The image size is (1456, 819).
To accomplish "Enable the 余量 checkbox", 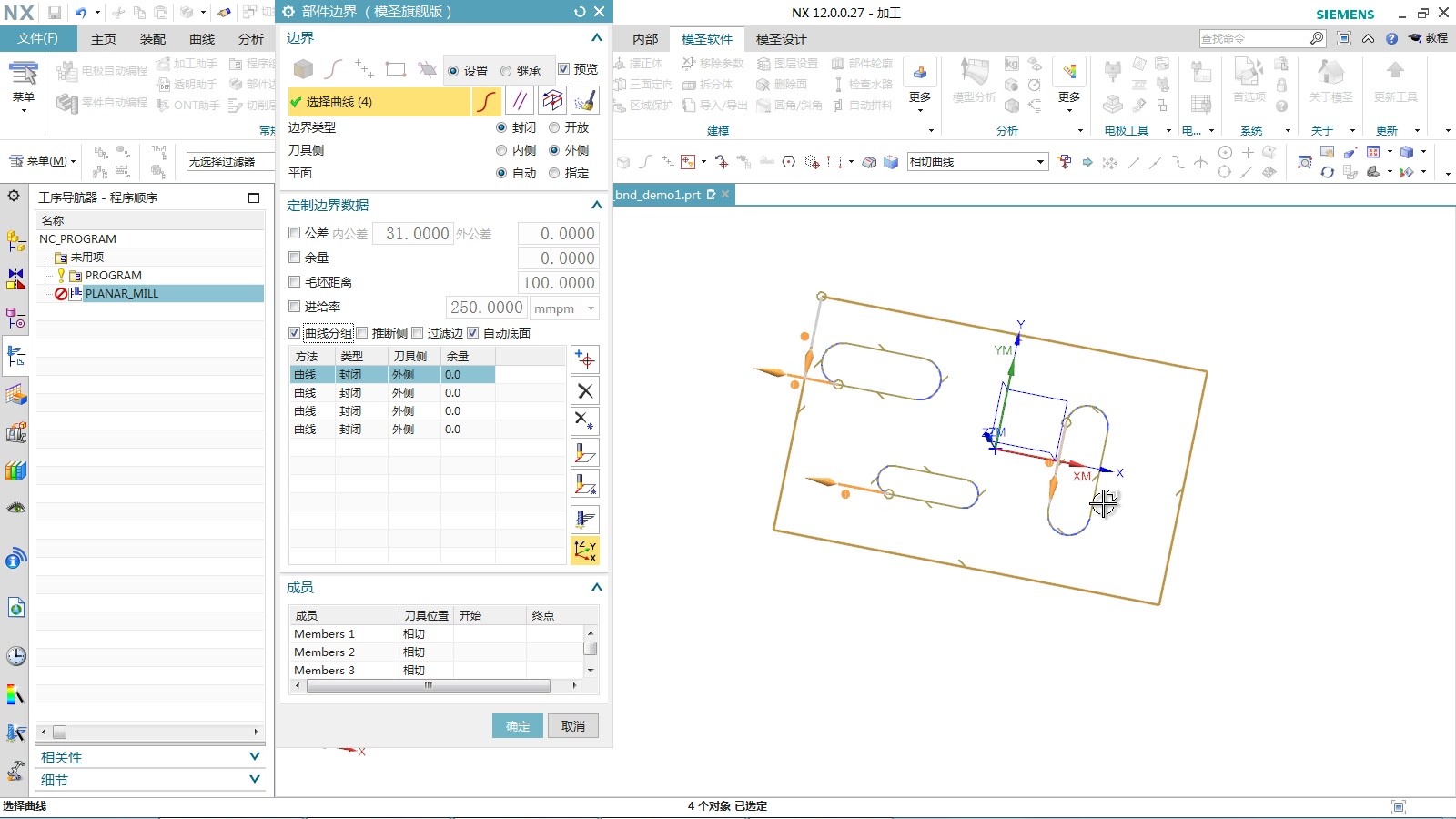I will (x=294, y=258).
